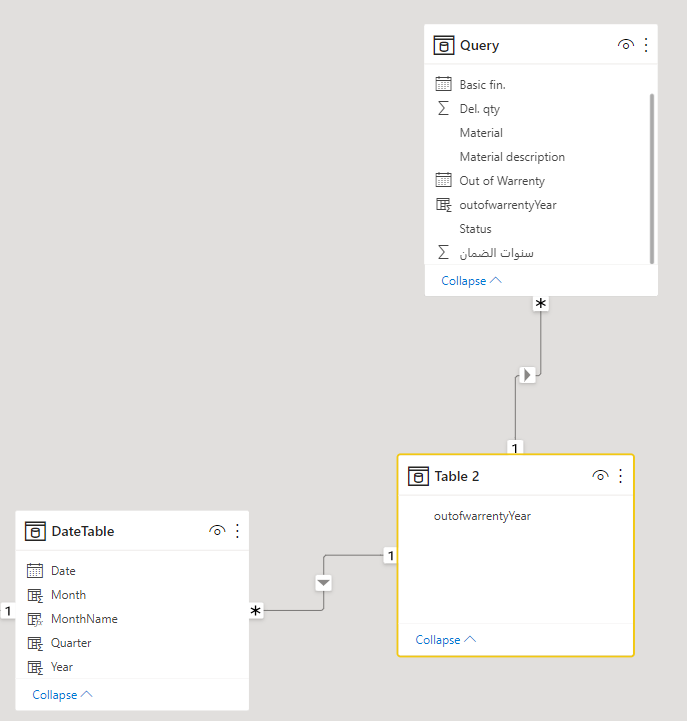This screenshot has width=687, height=721.
Task: Click the many (*) end right of DateTable
Action: point(256,611)
